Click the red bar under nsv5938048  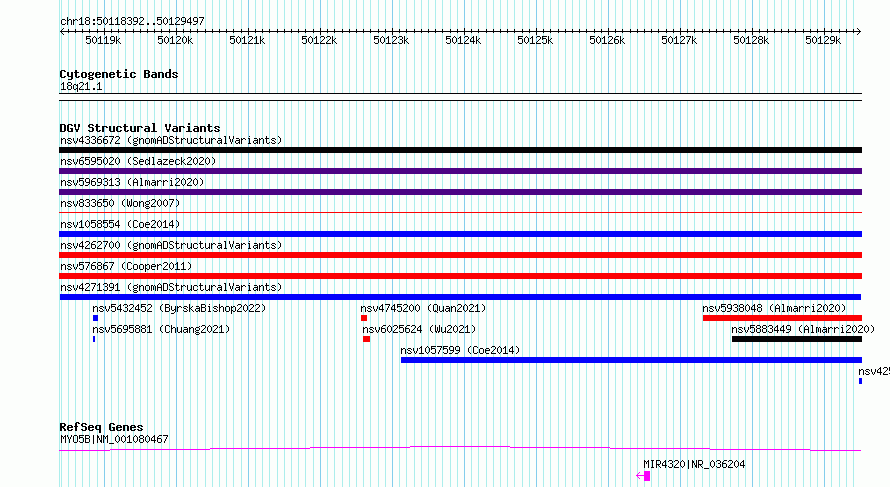point(782,318)
